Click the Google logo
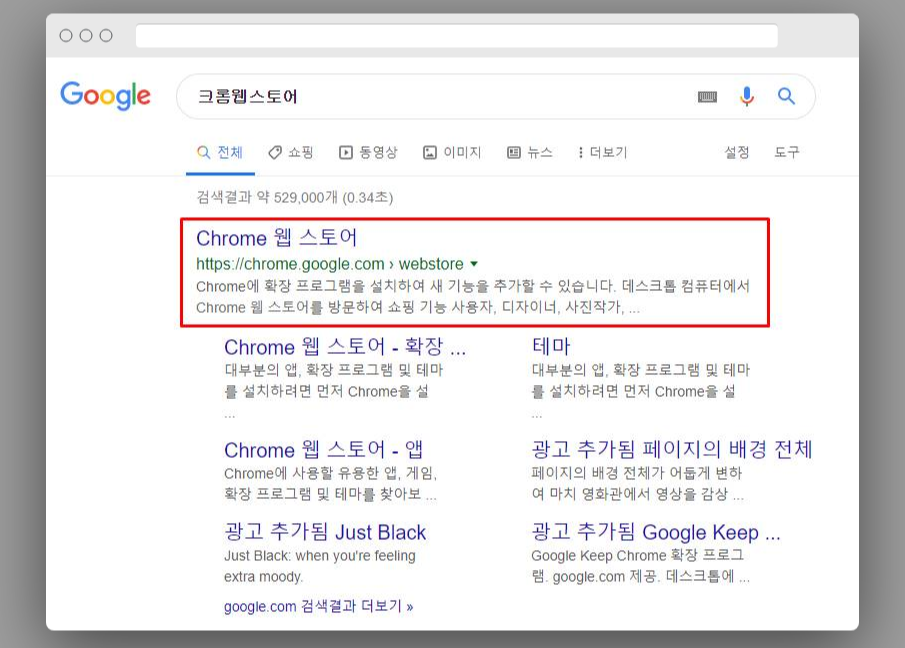The image size is (905, 648). tap(105, 96)
